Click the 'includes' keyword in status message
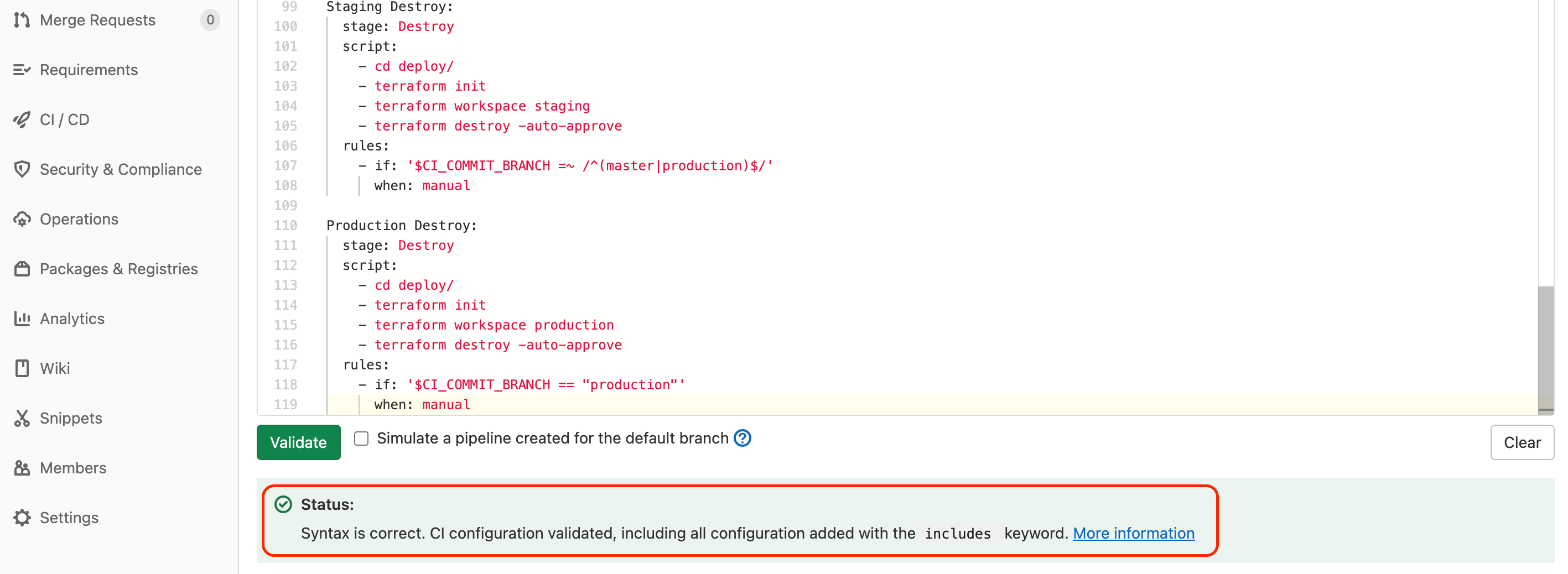The width and height of the screenshot is (1568, 574). click(958, 533)
